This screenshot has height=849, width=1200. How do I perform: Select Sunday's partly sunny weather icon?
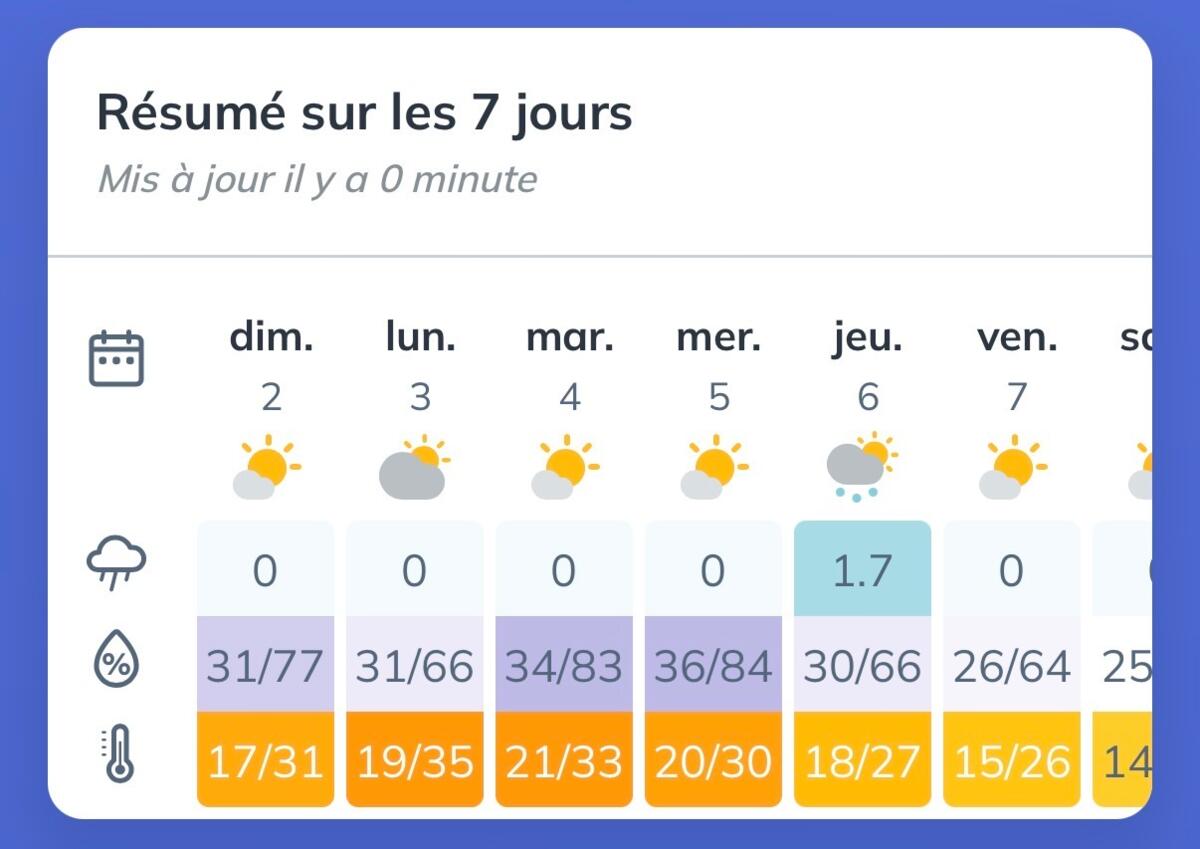266,468
